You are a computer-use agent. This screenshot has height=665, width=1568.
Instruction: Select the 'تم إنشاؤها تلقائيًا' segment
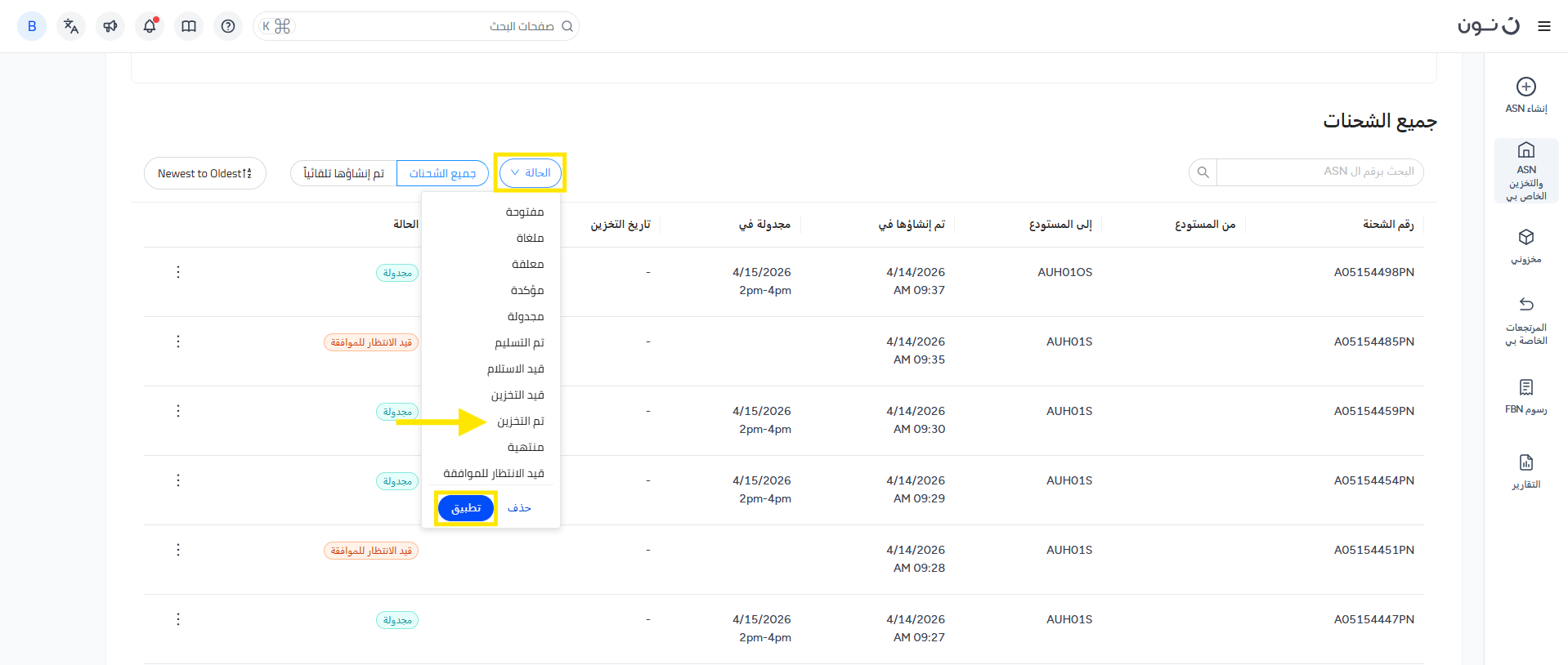(x=343, y=173)
